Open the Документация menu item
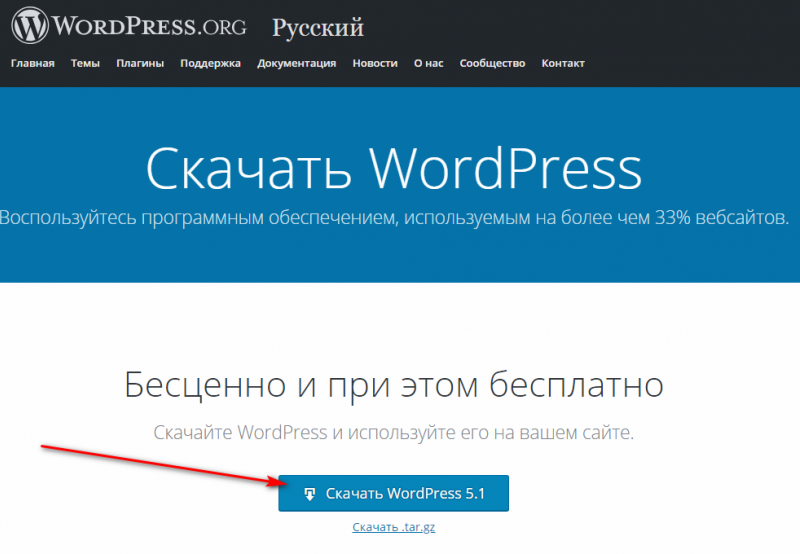Image resolution: width=800 pixels, height=554 pixels. [296, 63]
